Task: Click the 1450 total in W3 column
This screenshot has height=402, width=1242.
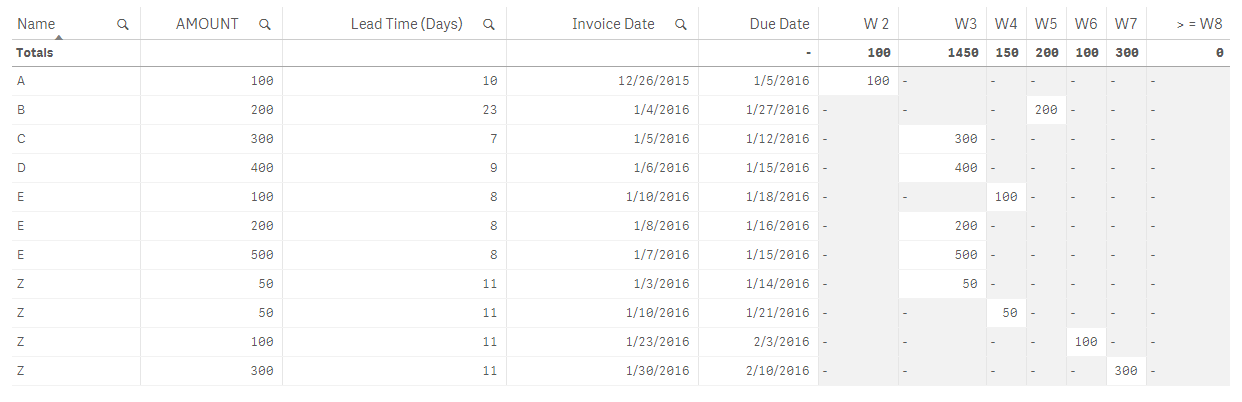Action: pos(961,53)
